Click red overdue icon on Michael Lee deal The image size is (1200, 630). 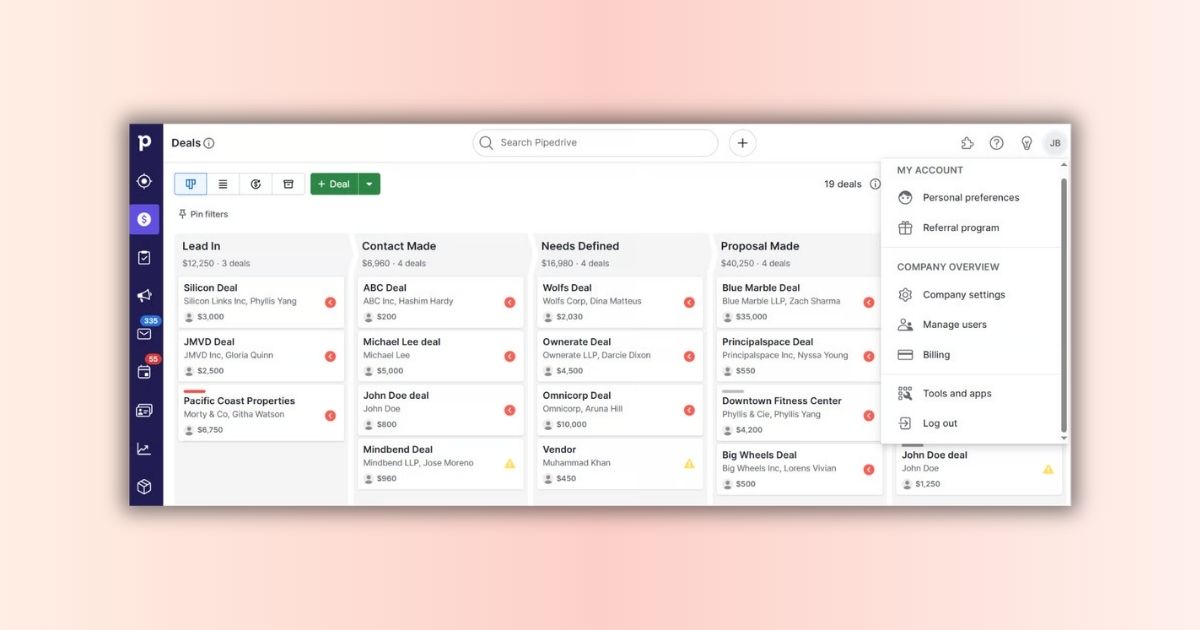click(x=510, y=356)
